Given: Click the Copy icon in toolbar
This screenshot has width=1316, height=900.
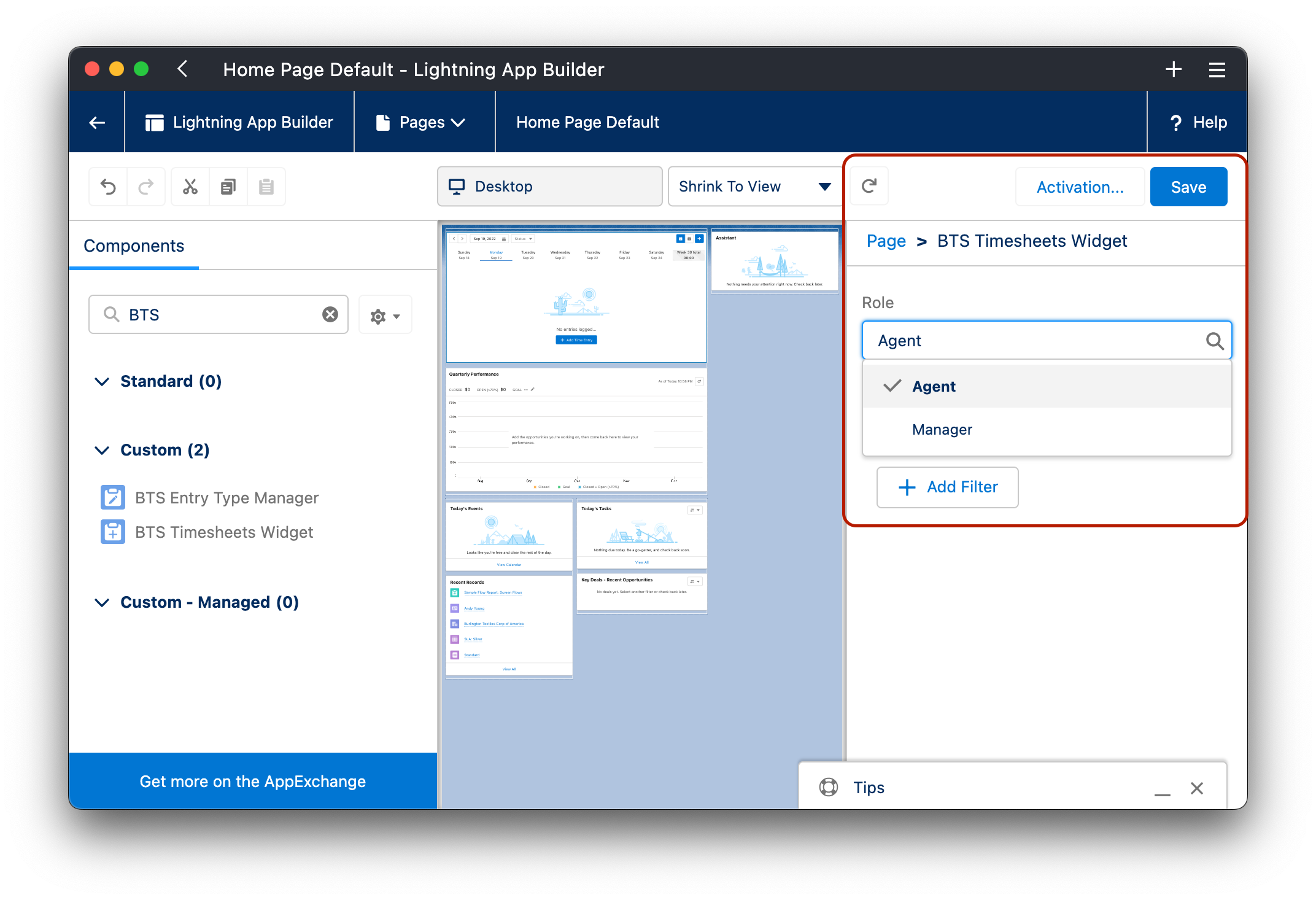Looking at the screenshot, I should coord(228,187).
